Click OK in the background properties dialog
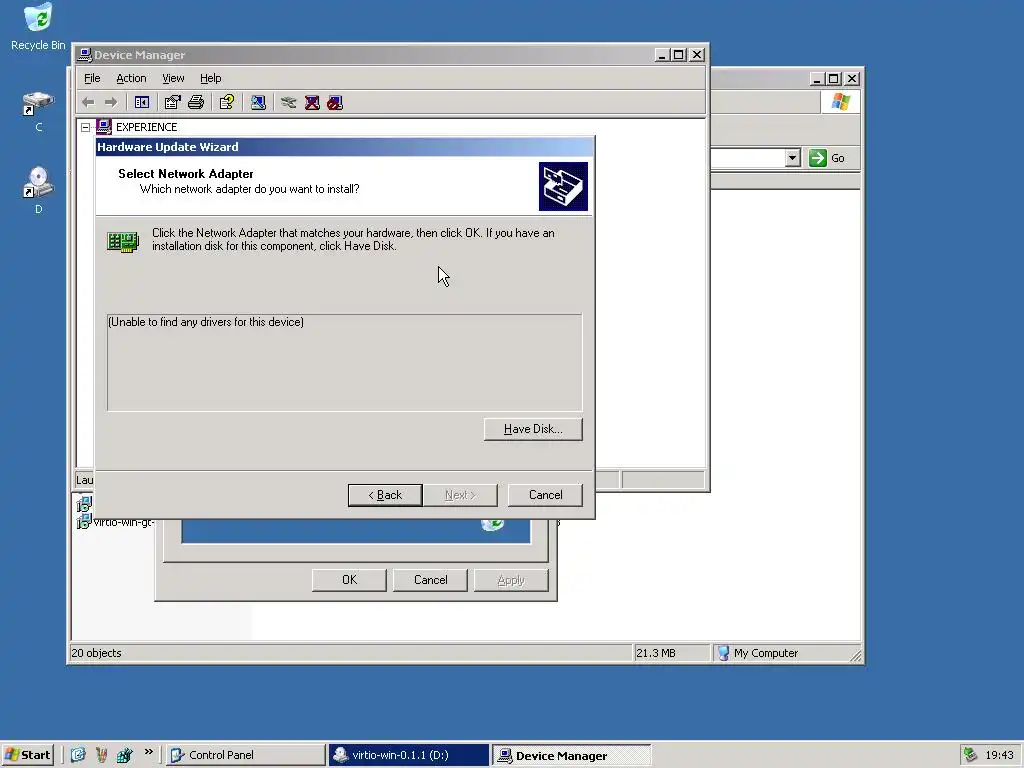 coord(349,580)
